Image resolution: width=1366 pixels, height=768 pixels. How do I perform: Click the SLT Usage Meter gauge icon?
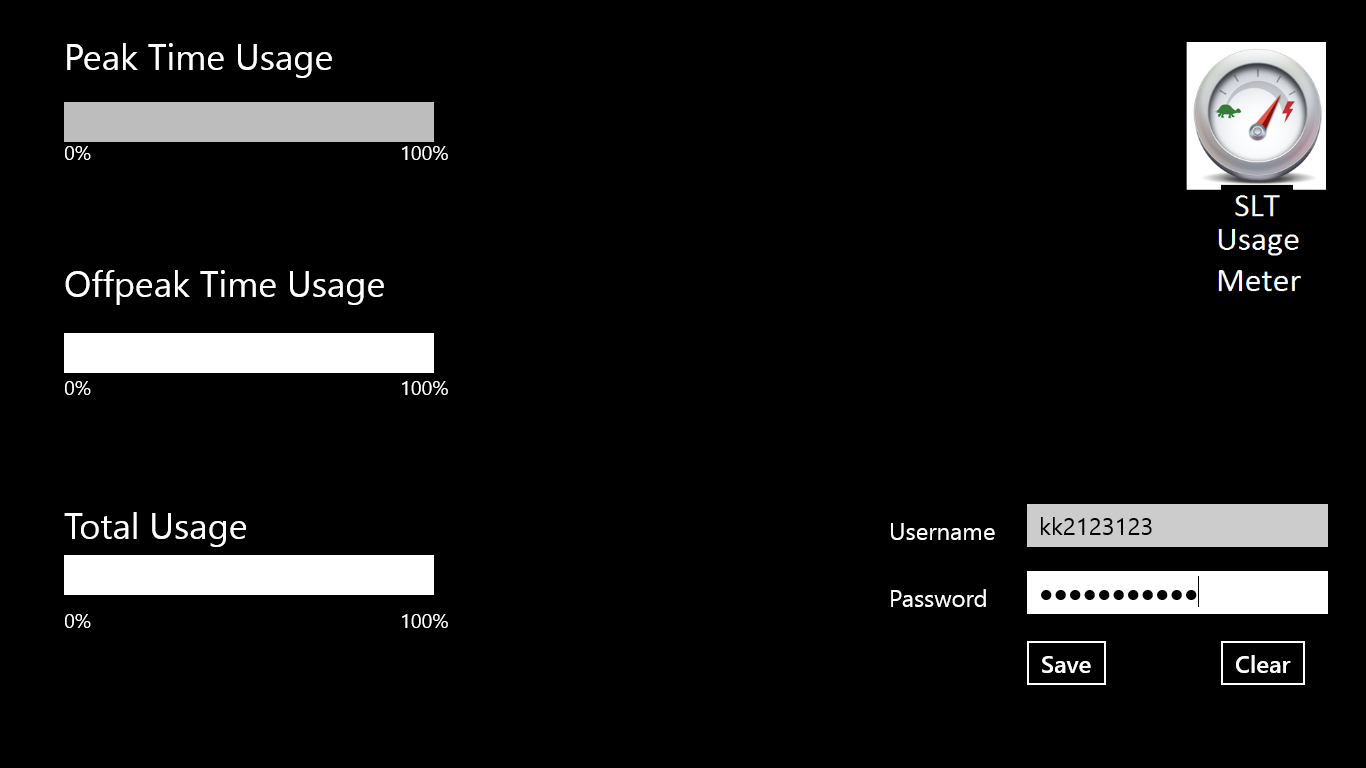coord(1256,115)
